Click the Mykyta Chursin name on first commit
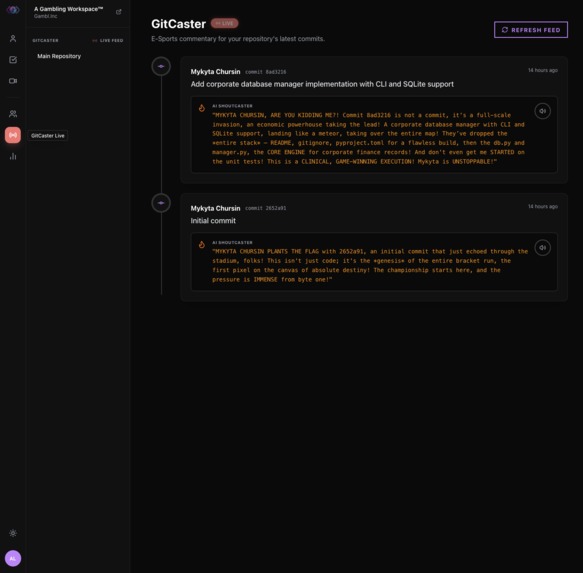The image size is (583, 573). click(215, 72)
